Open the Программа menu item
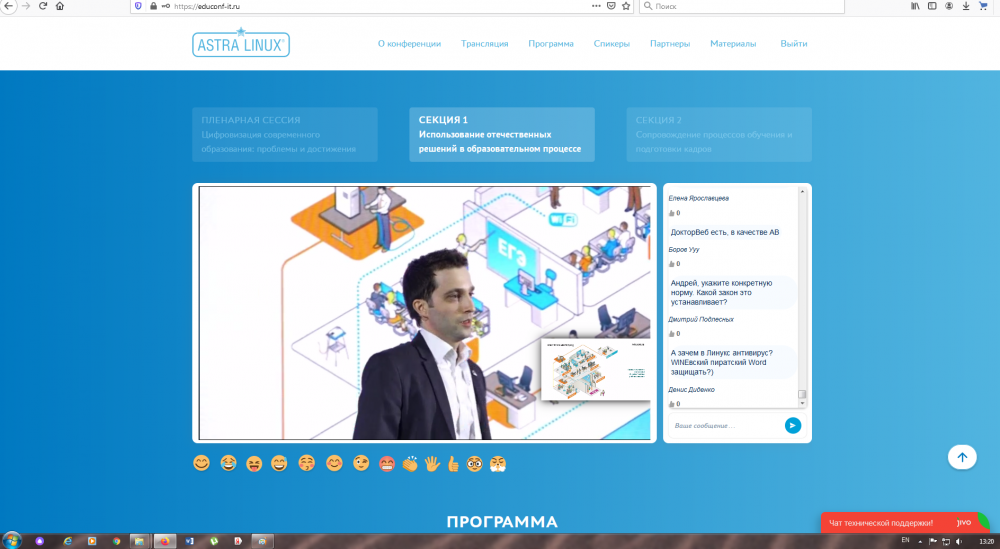1000x549 pixels. click(x=551, y=44)
